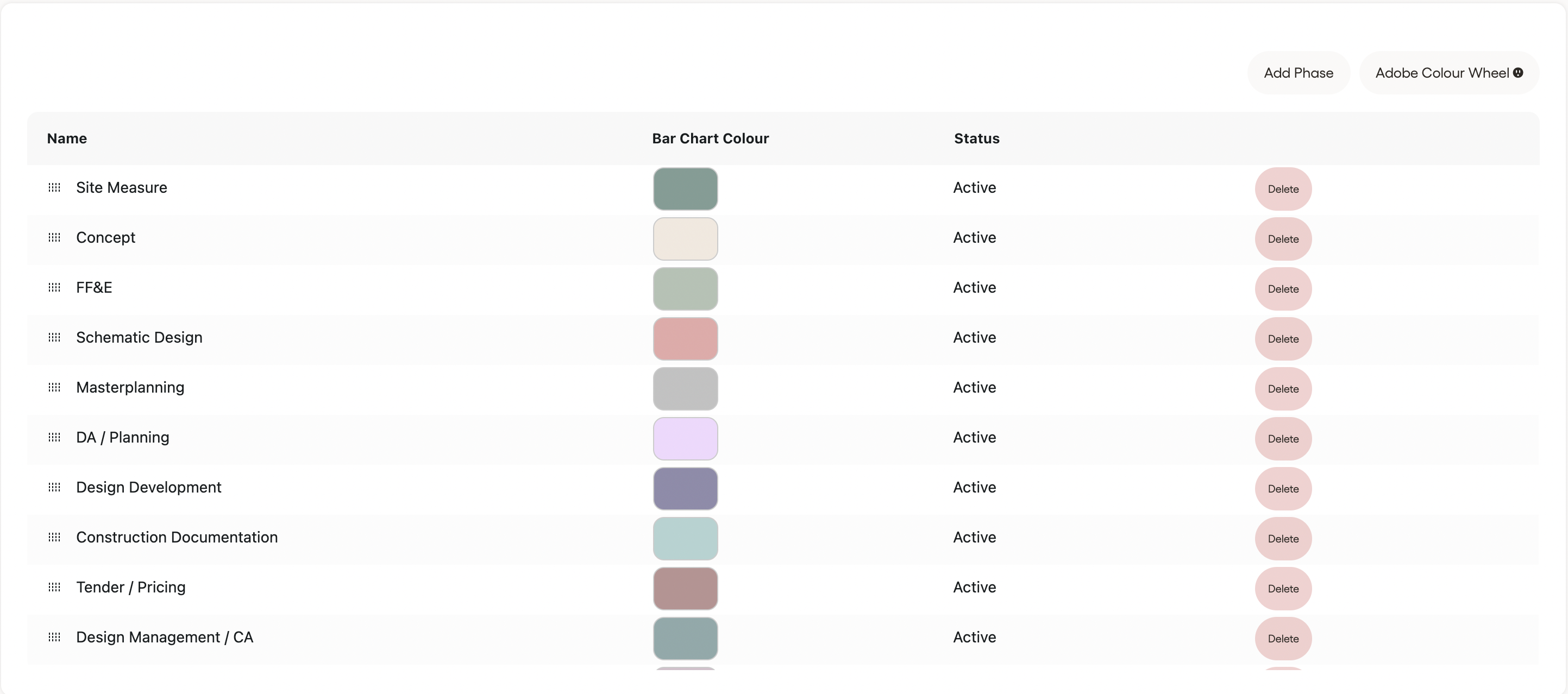
Task: Open the Adobe Colour Wheel link
Action: [x=1448, y=72]
